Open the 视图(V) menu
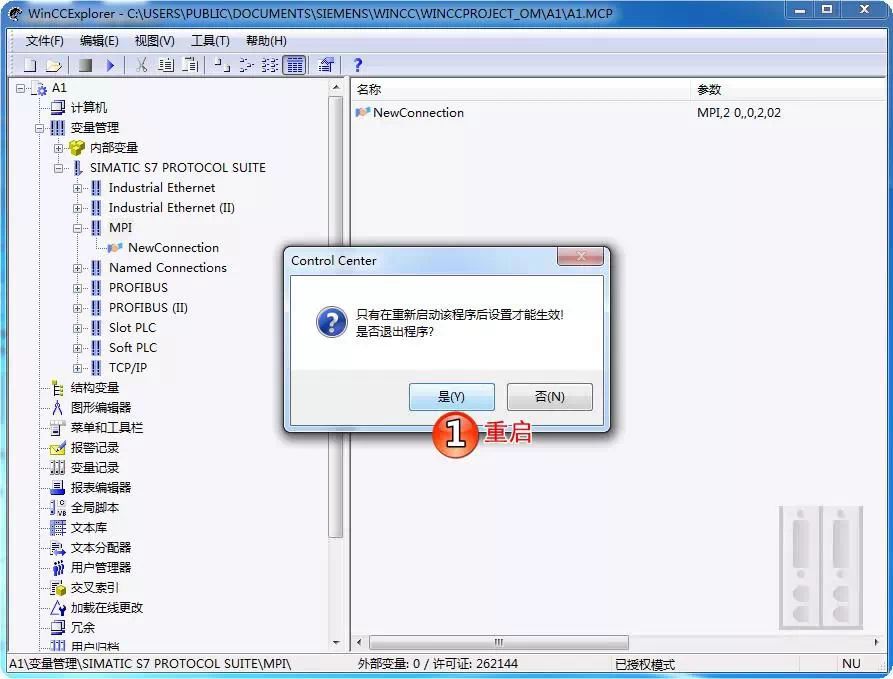This screenshot has height=679, width=893. (x=154, y=40)
